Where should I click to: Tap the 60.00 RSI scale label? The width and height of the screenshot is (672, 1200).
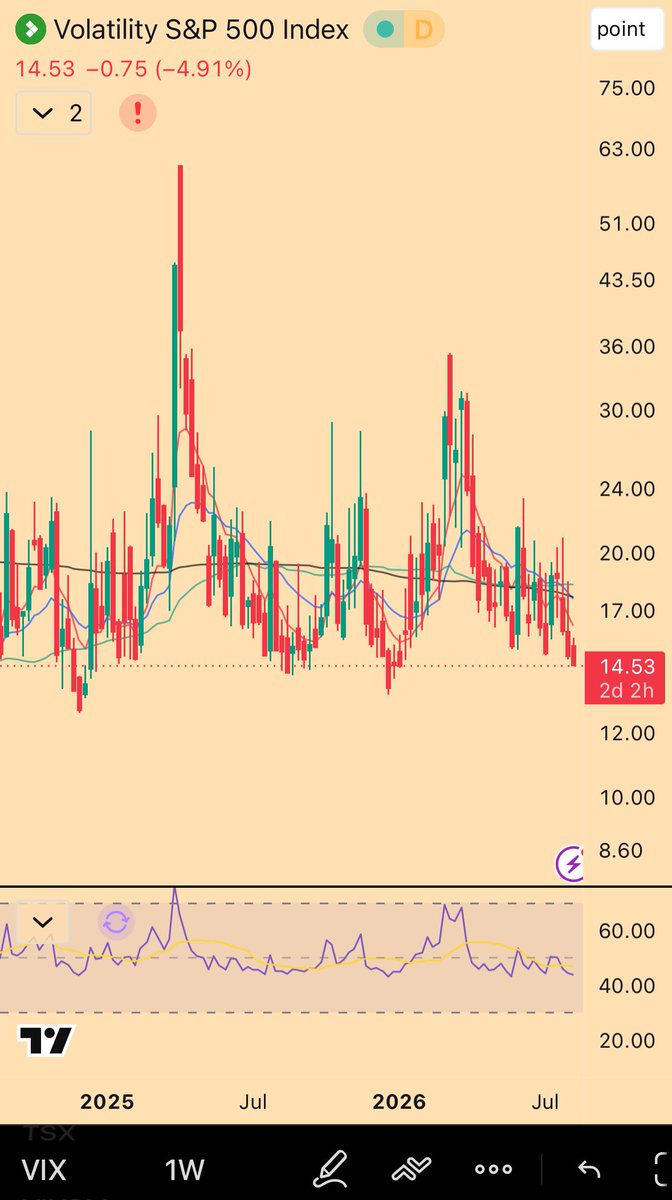[x=628, y=931]
